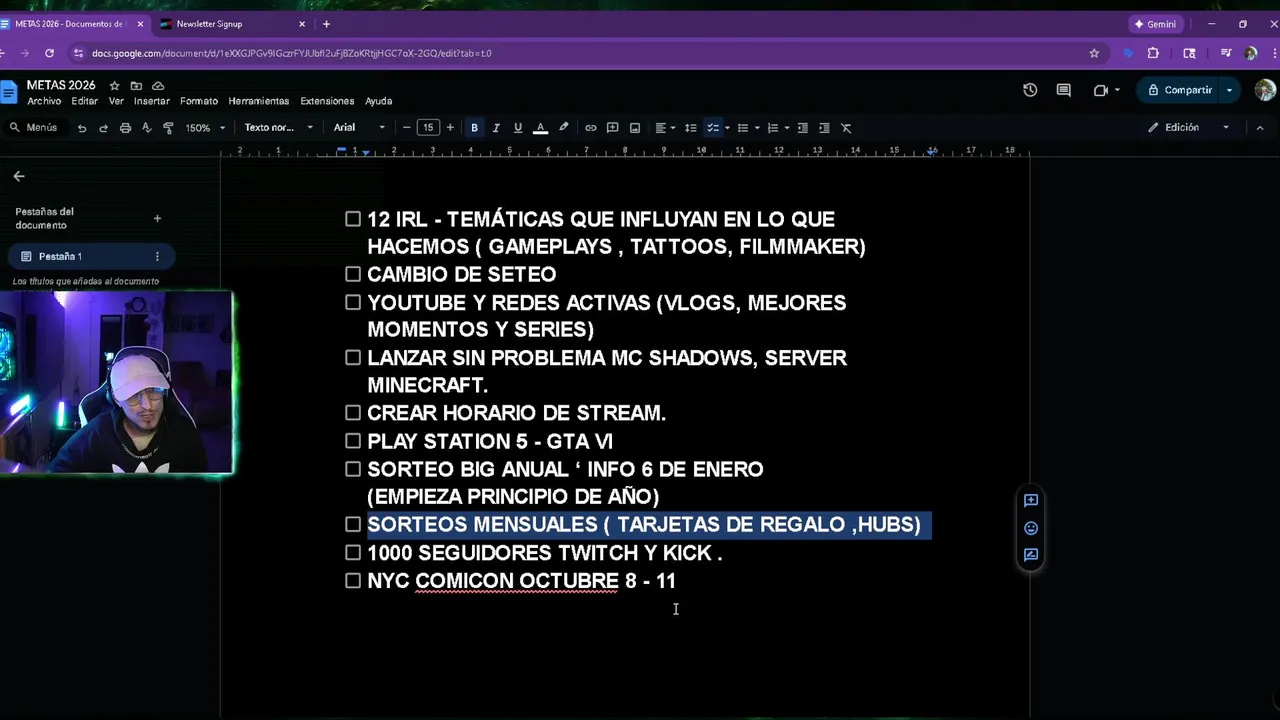Open the Archivo menu
The image size is (1280, 720).
pyautogui.click(x=45, y=101)
